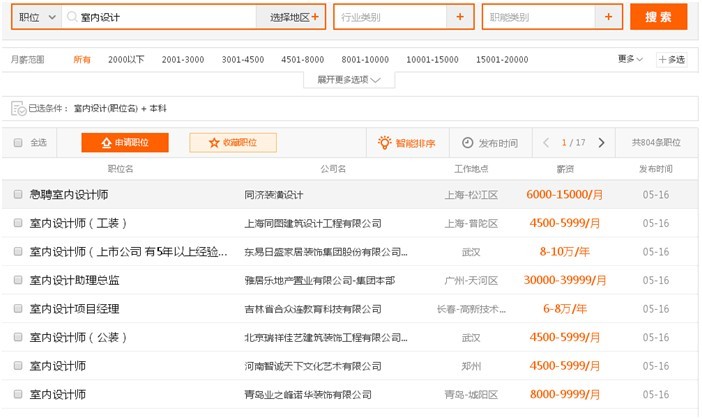This screenshot has width=702, height=419.
Task: Check the 全选 select-all checkbox
Action: (18, 143)
